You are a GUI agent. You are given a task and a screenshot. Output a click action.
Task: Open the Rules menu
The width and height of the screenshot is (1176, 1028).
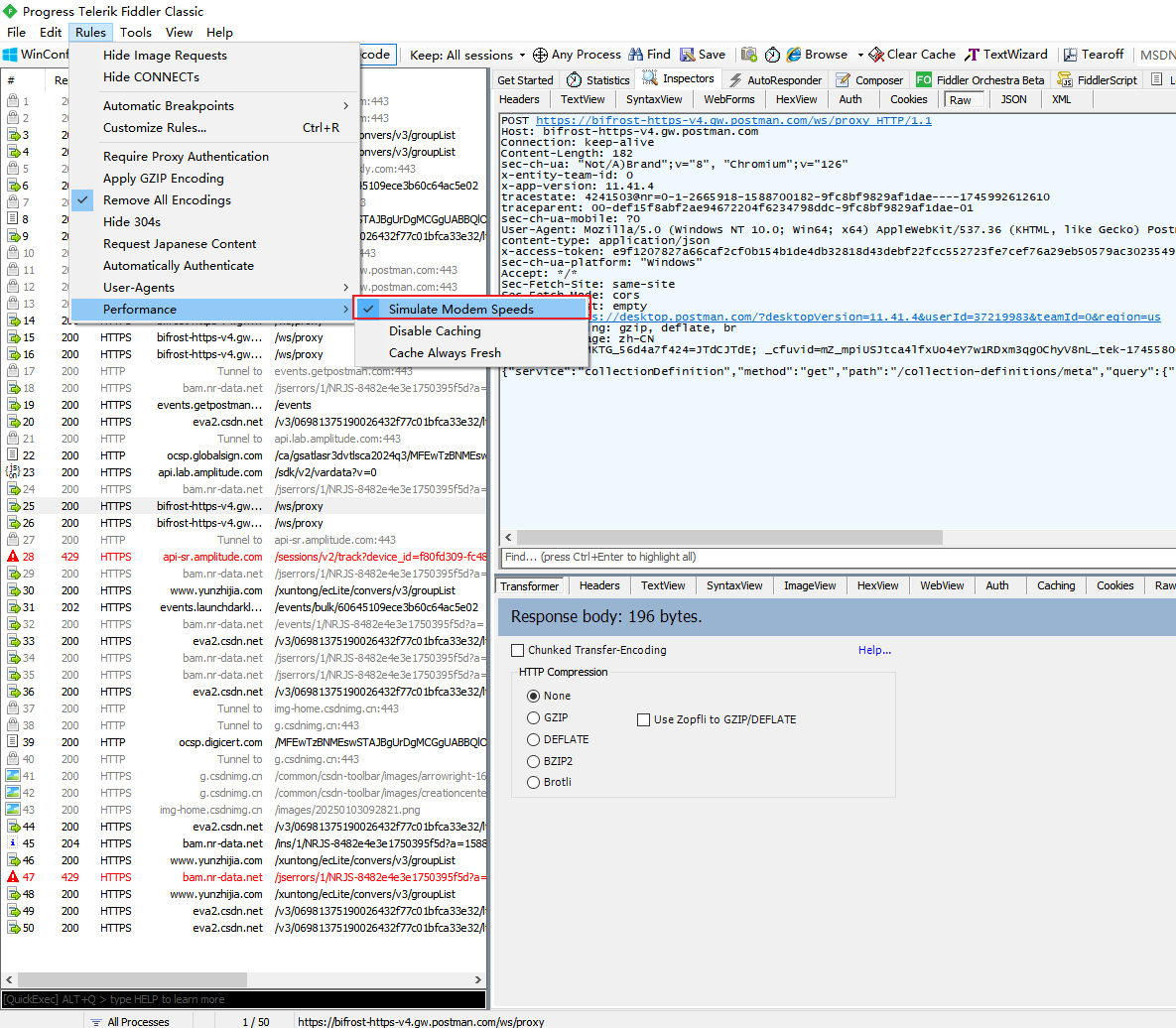pos(90,32)
